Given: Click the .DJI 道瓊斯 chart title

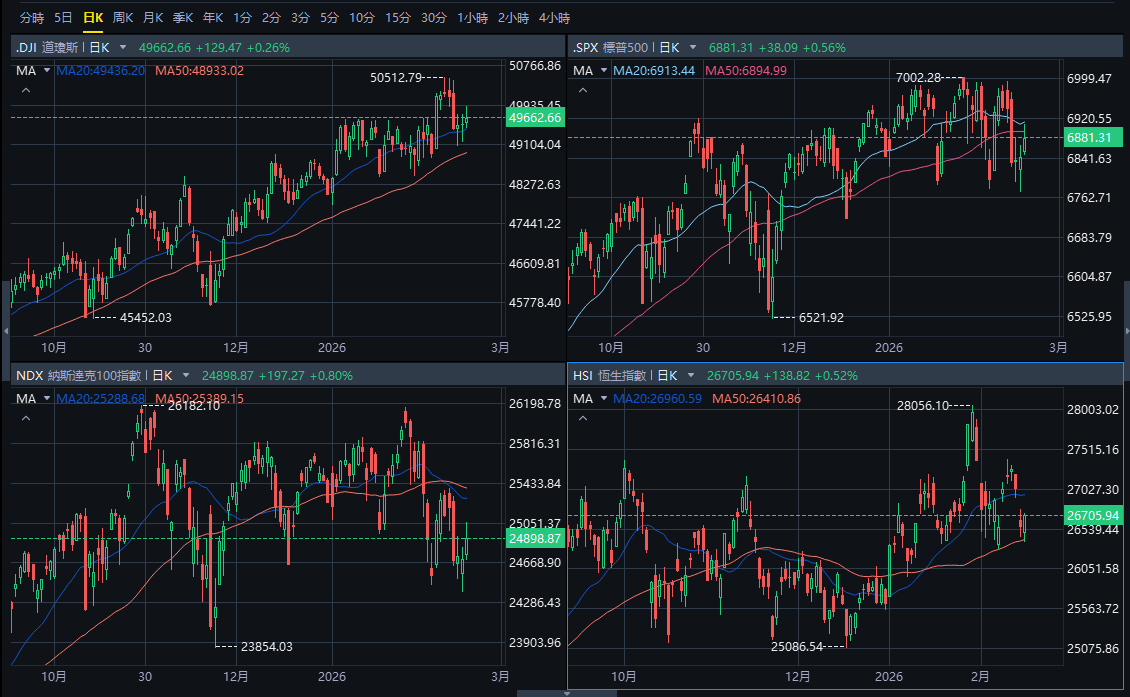Looking at the screenshot, I should click(x=49, y=47).
